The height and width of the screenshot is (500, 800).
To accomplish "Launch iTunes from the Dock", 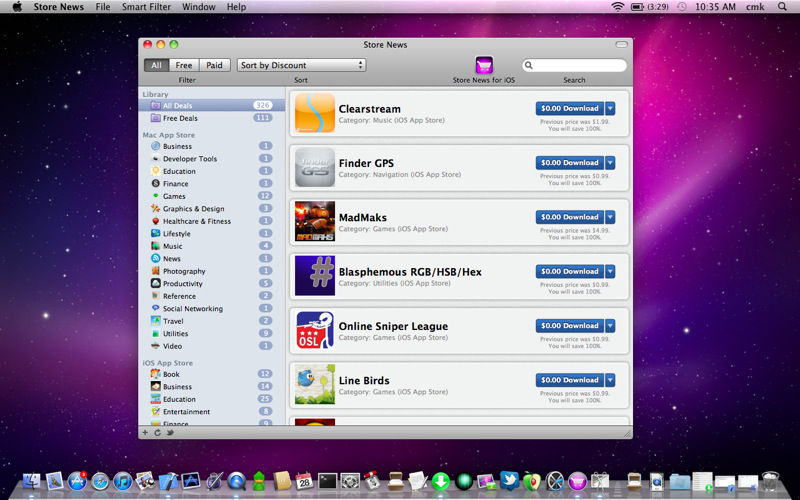I will point(122,481).
